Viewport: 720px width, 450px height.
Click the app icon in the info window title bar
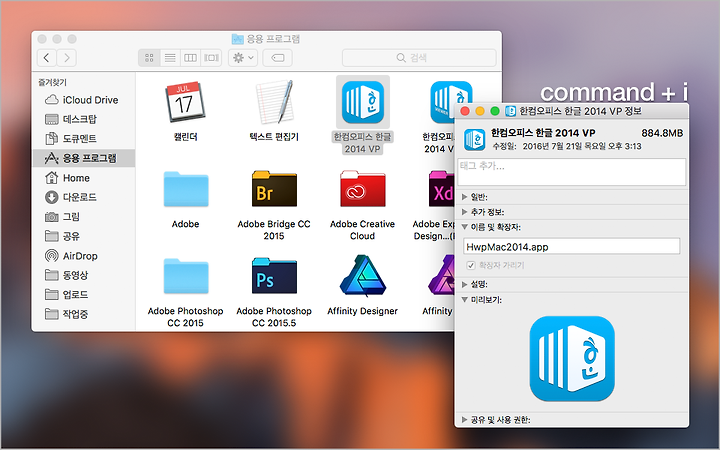[x=510, y=111]
